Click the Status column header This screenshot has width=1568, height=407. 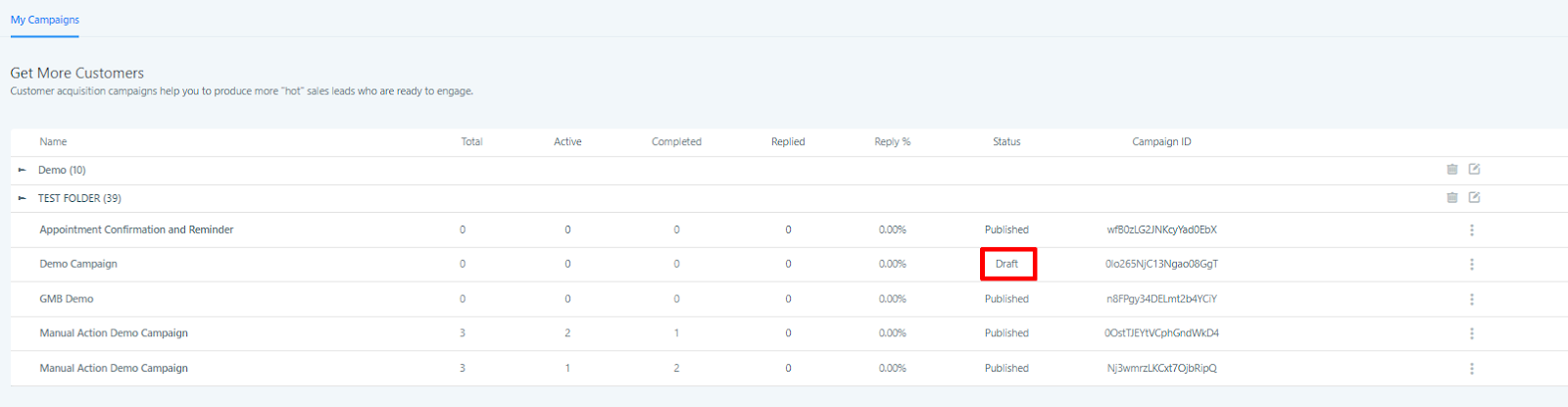click(1006, 142)
